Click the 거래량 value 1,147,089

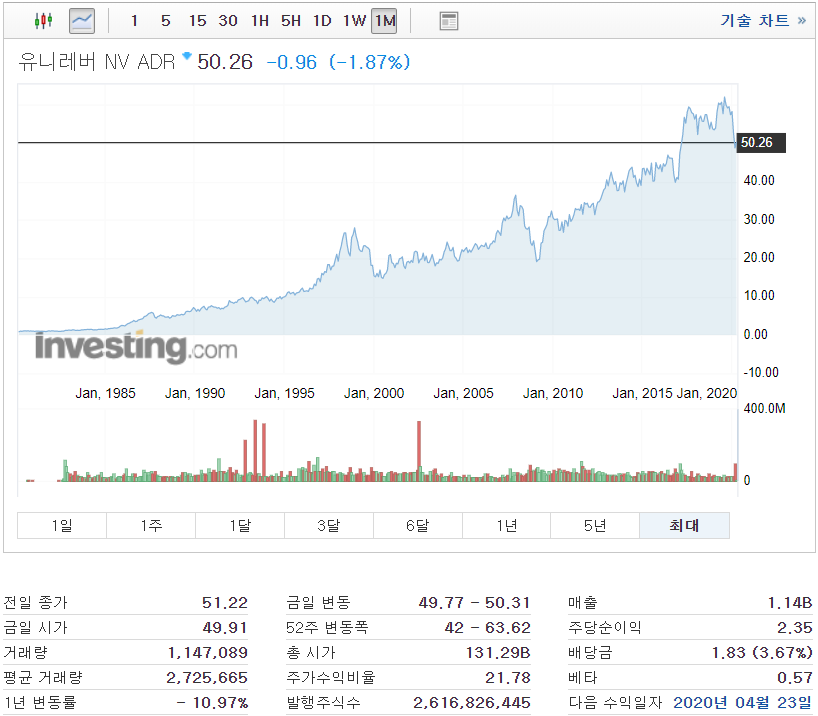208,652
